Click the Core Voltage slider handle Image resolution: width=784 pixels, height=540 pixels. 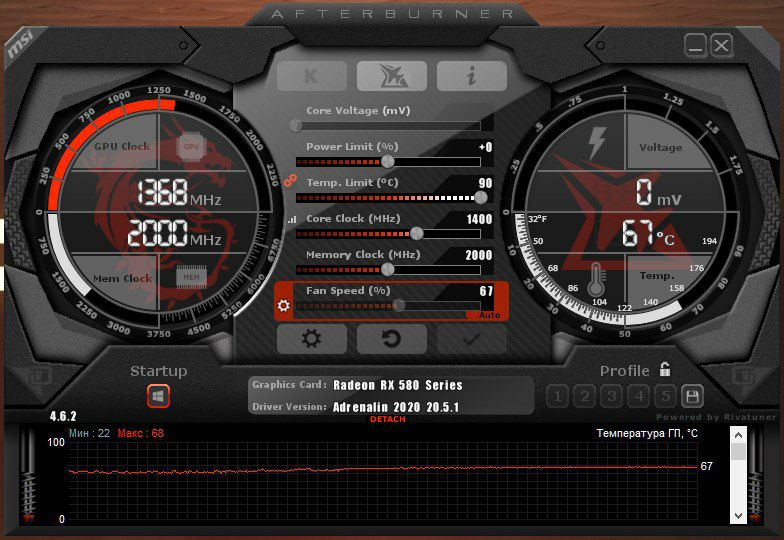(296, 125)
